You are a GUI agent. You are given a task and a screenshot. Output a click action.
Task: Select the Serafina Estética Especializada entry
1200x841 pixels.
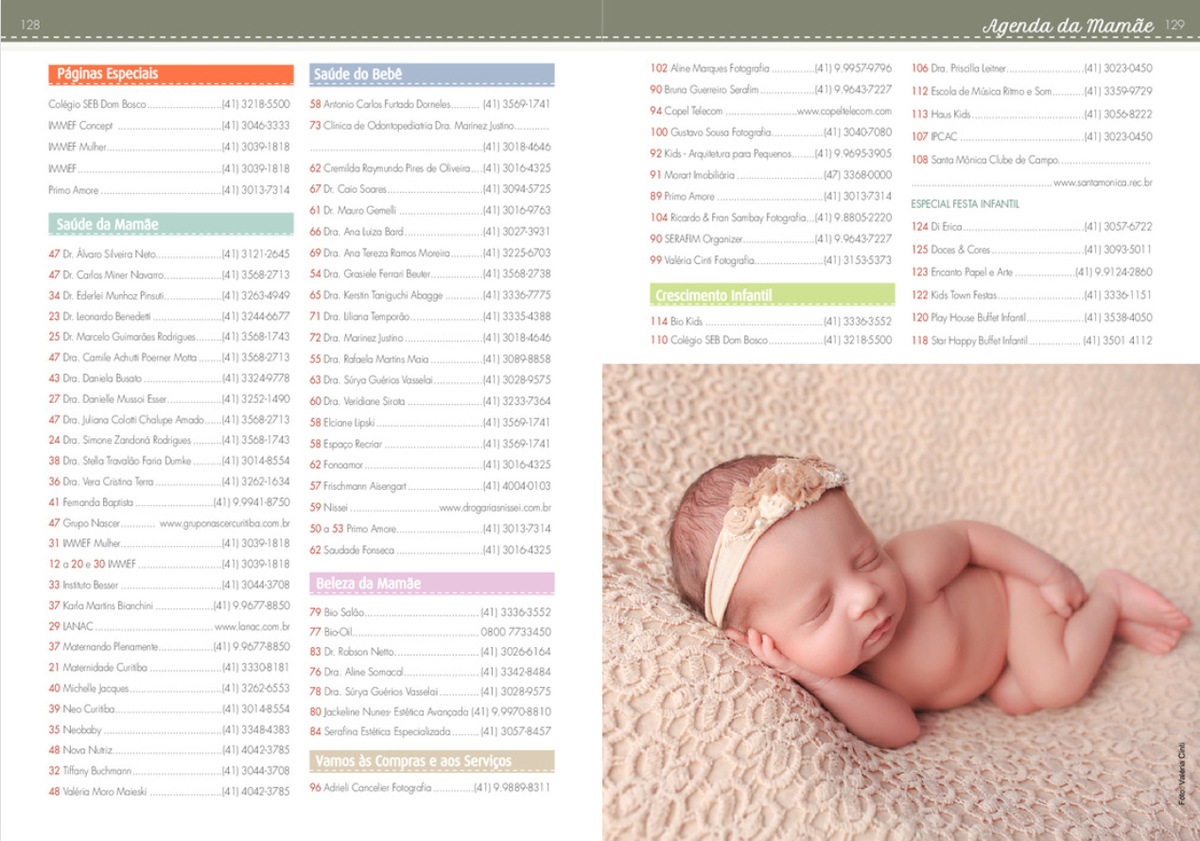(431, 732)
